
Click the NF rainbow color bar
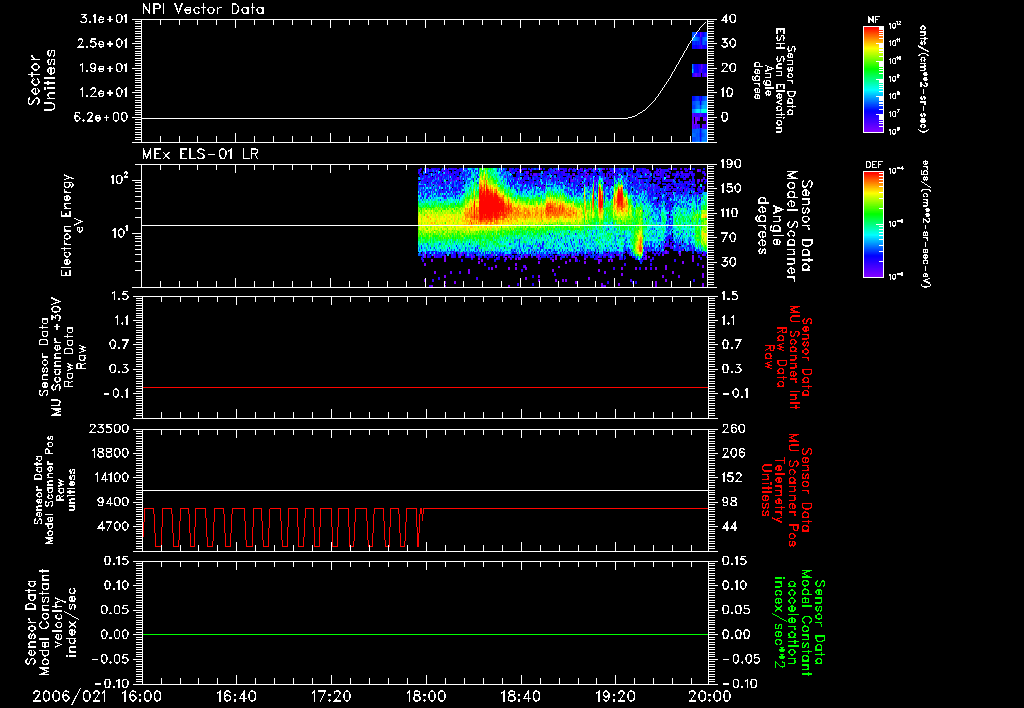pyautogui.click(x=873, y=78)
